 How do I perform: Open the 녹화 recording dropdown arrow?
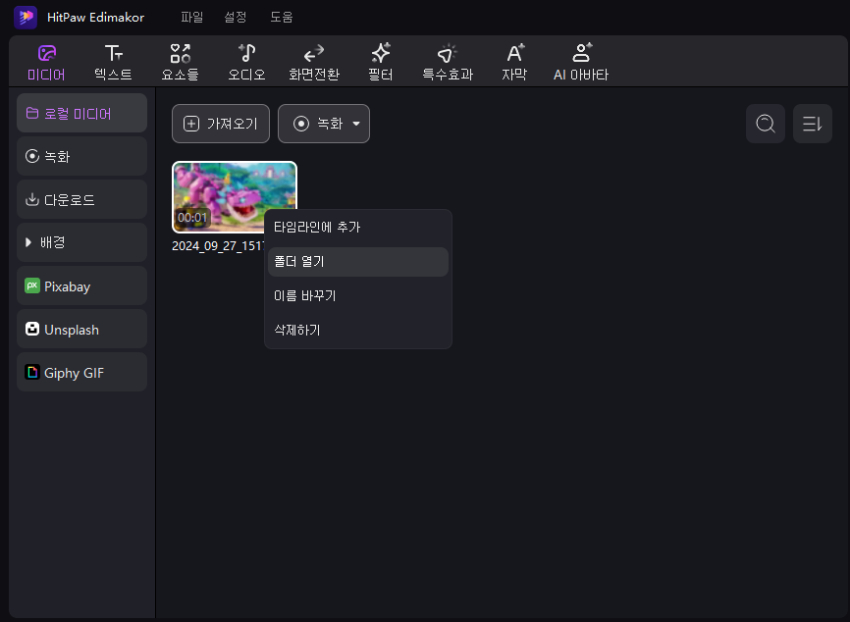point(356,124)
